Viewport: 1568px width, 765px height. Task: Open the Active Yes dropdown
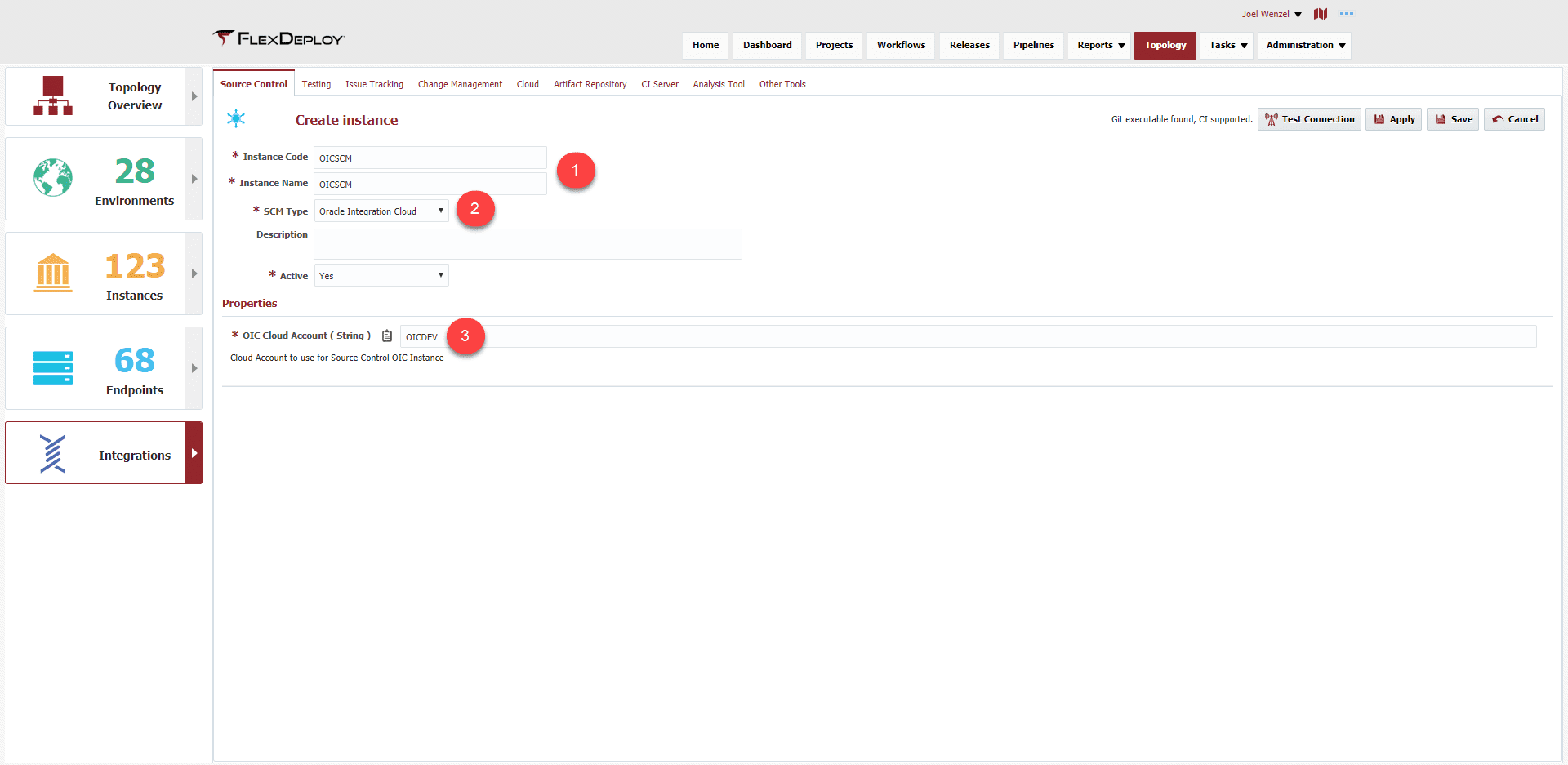click(381, 275)
